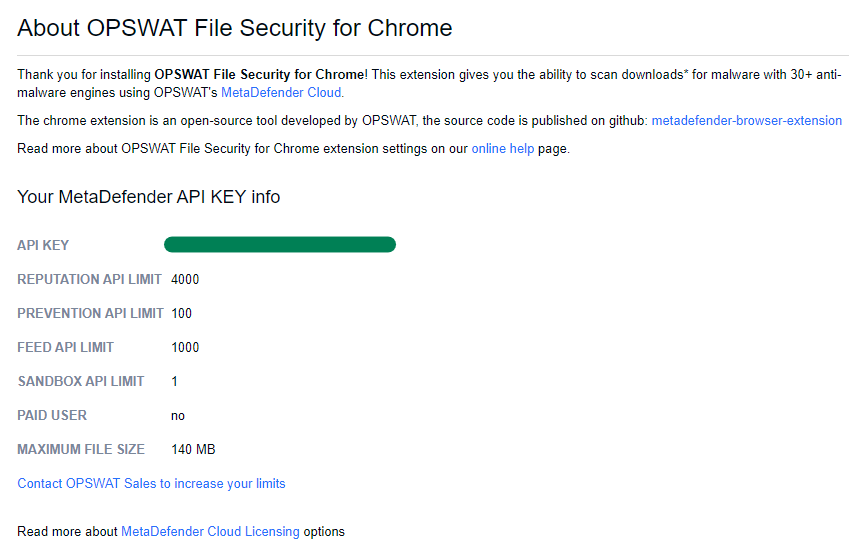Image resolution: width=862 pixels, height=553 pixels.
Task: Click the REPUTATION API LIMIT label
Action: 89,279
